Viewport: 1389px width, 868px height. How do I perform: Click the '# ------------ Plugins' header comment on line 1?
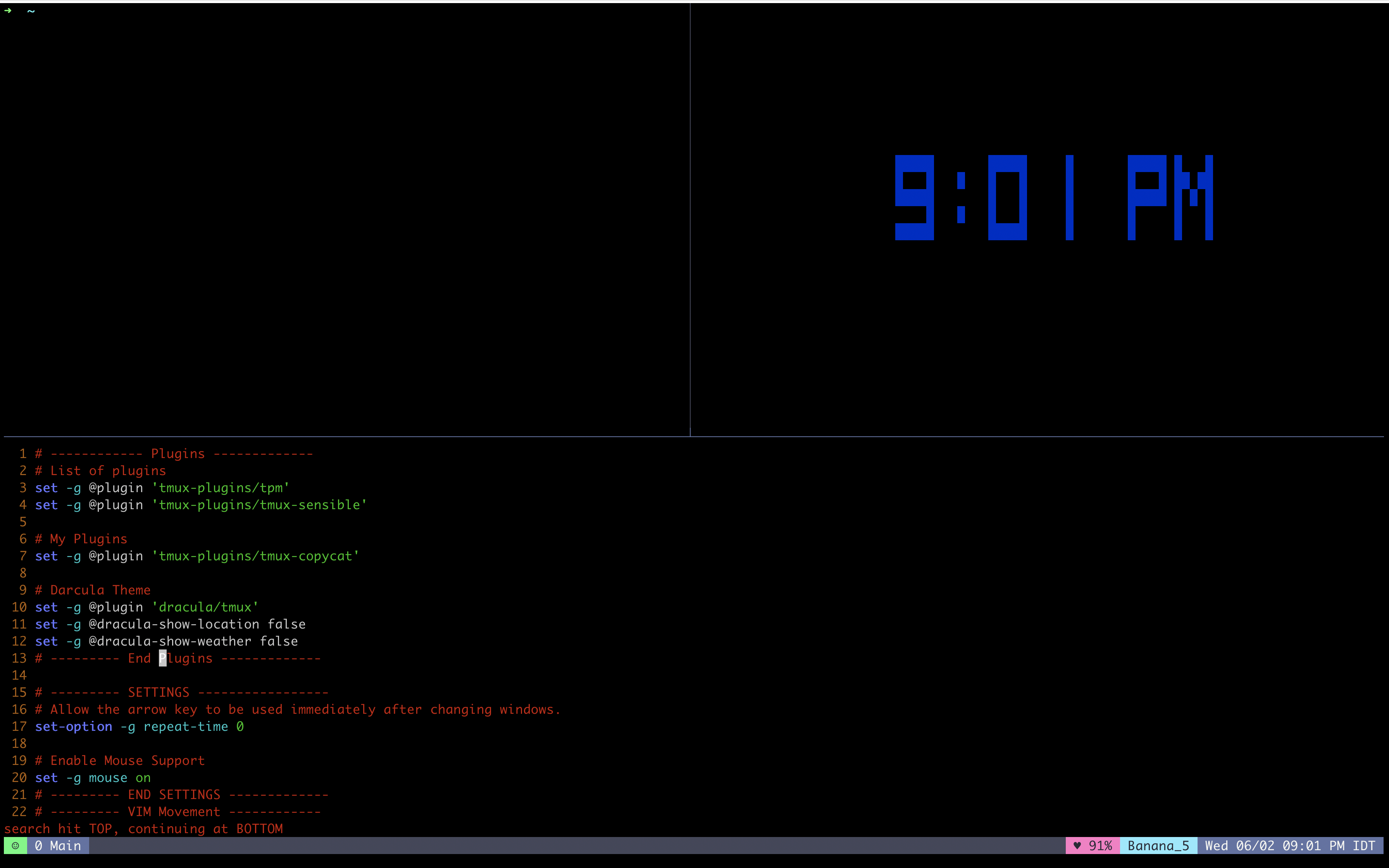(x=174, y=453)
